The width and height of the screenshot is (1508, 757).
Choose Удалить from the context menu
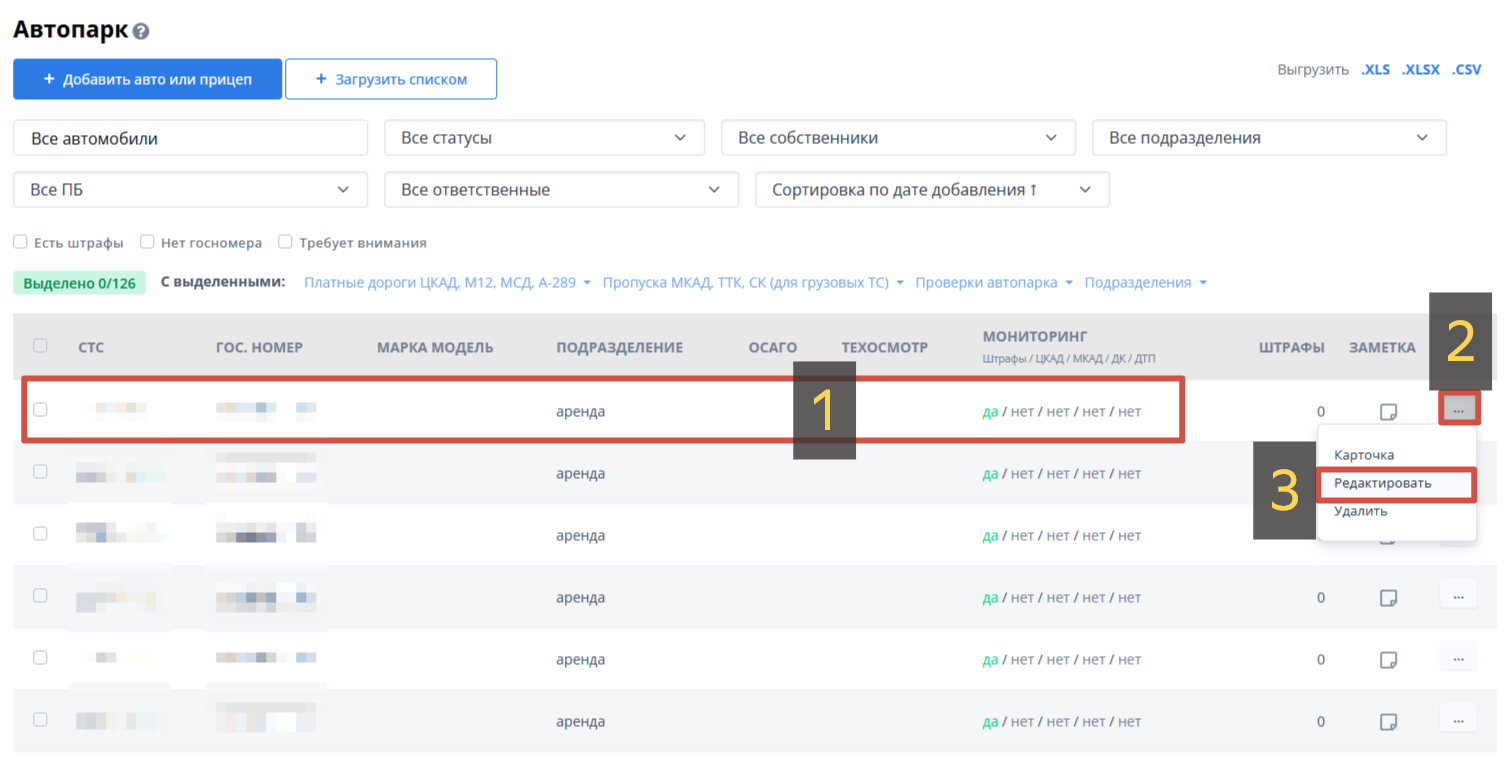pos(1360,511)
